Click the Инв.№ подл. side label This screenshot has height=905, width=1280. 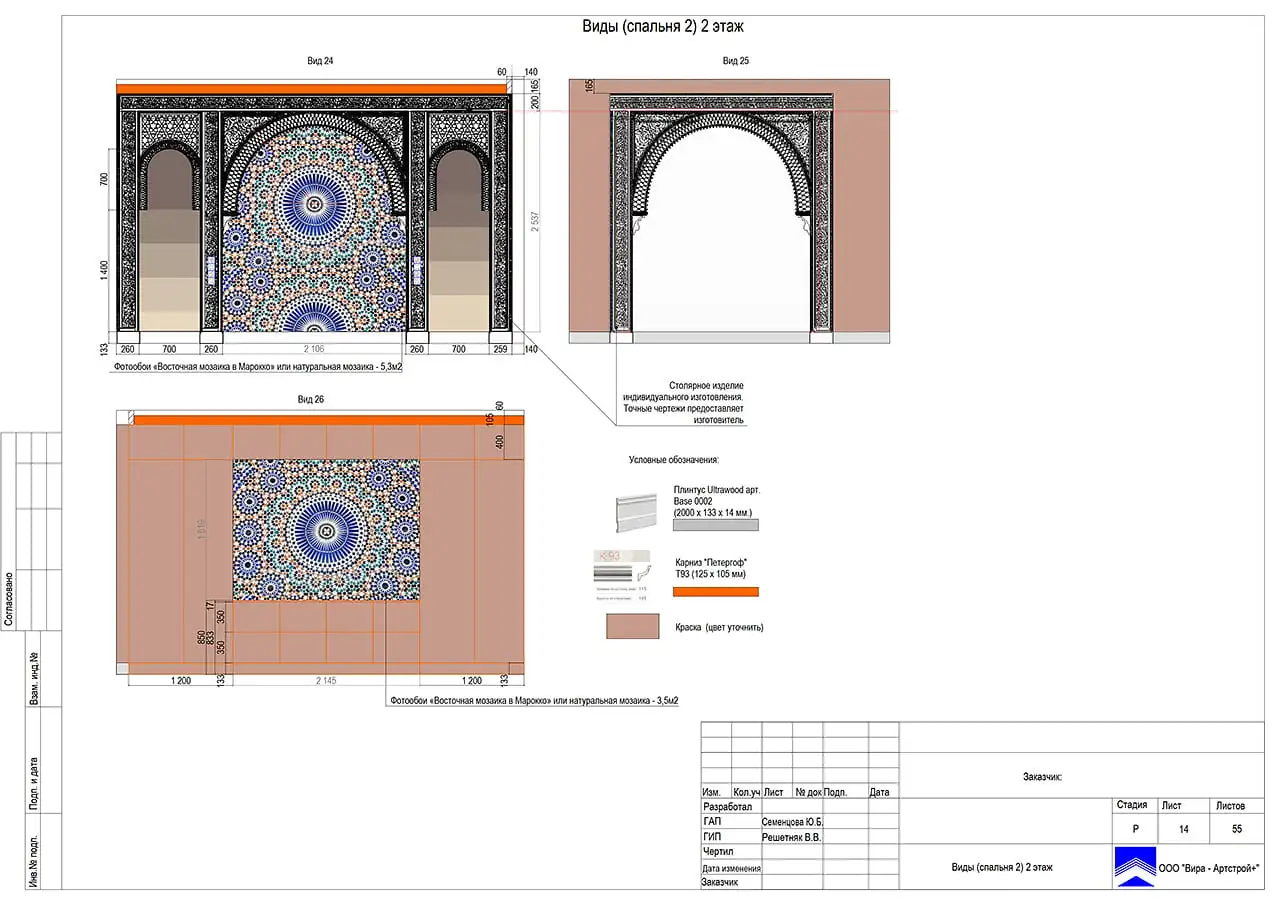pyautogui.click(x=33, y=860)
